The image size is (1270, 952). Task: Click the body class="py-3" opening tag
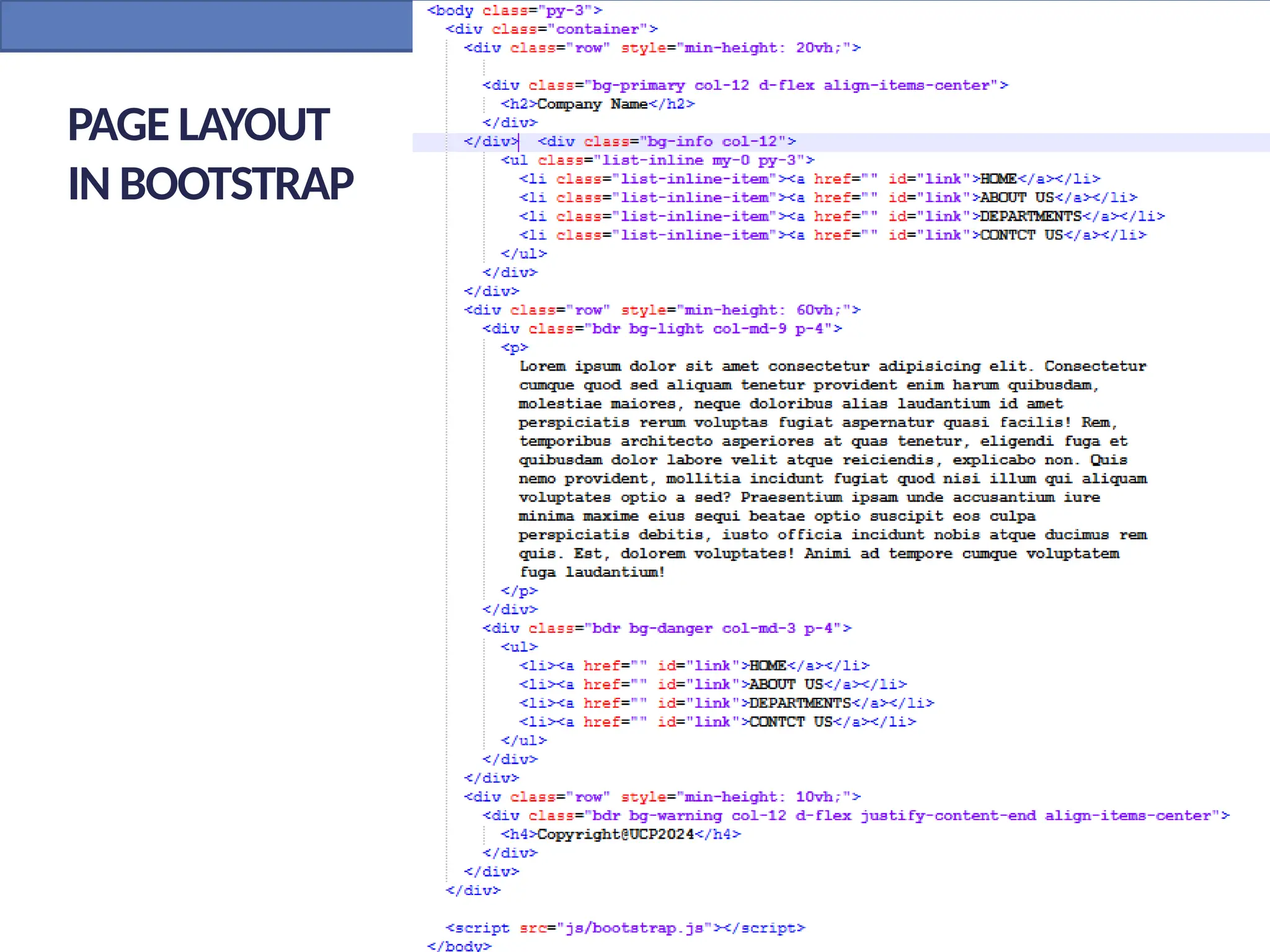(515, 11)
